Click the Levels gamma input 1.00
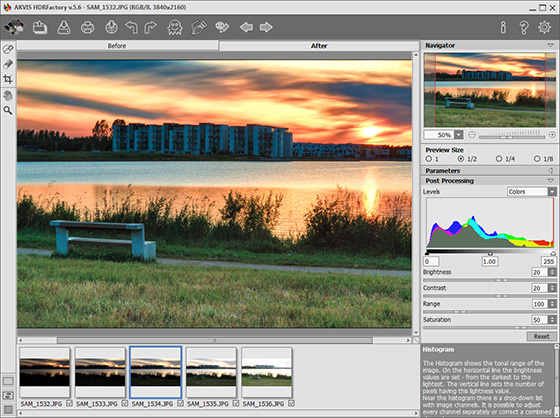560x418 pixels. point(490,262)
